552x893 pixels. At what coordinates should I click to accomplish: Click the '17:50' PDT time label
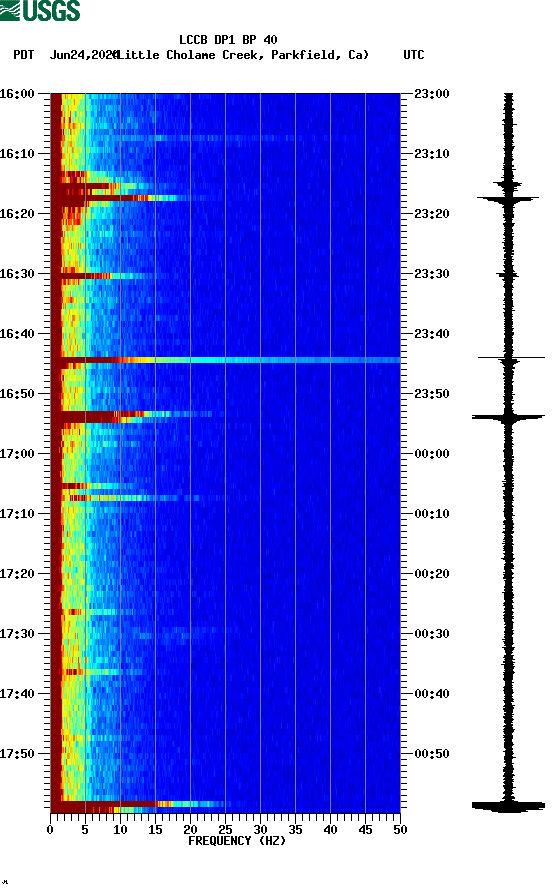pos(17,753)
